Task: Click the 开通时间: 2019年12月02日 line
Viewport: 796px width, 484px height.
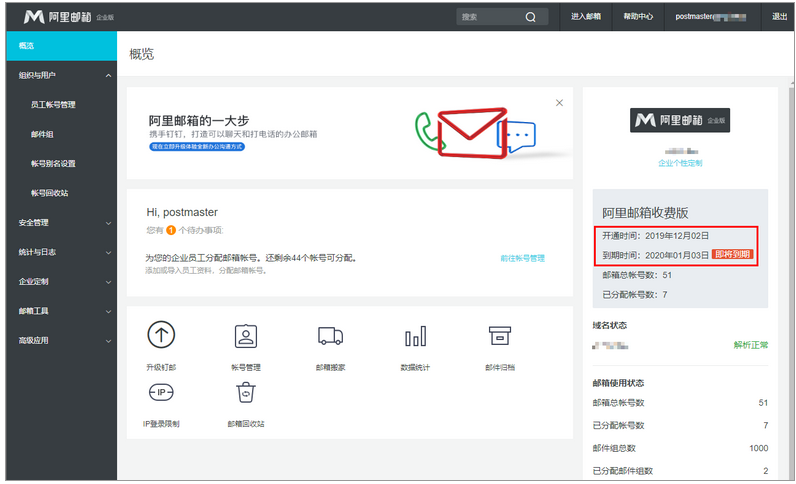Action: tap(655, 236)
